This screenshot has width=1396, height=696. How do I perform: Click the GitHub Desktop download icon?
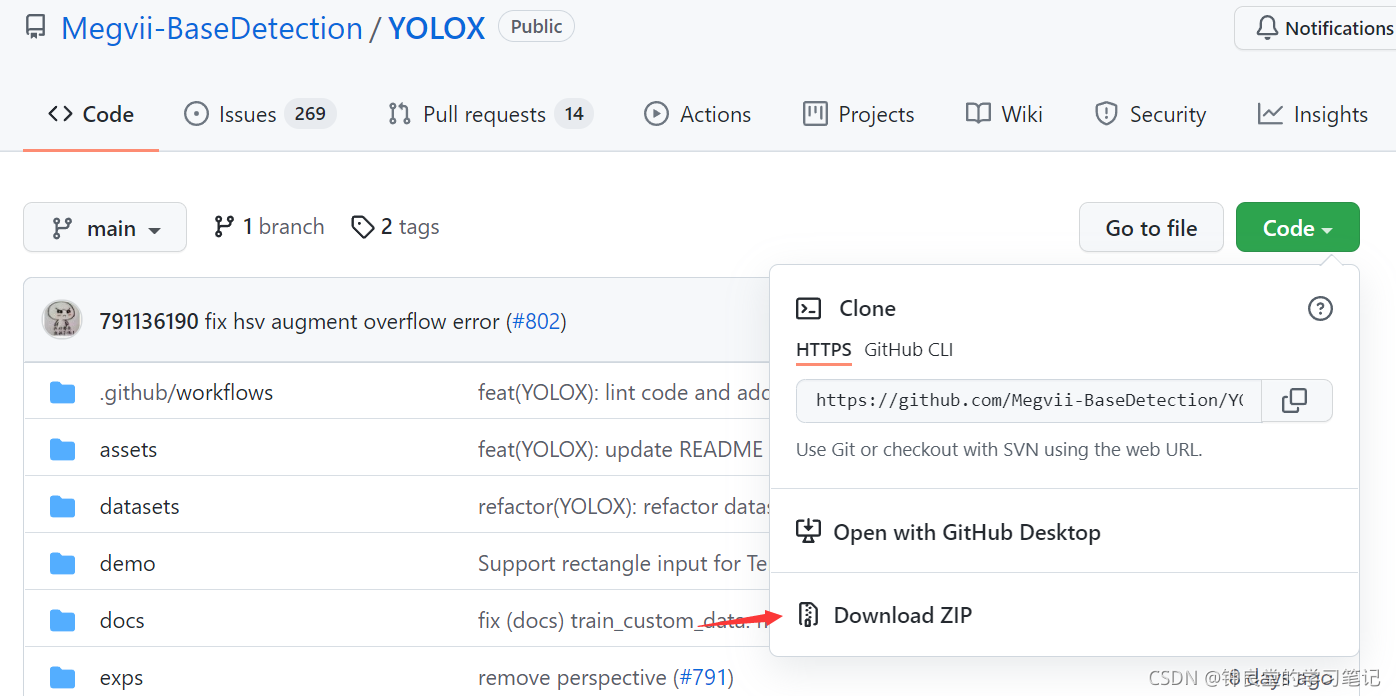[x=808, y=531]
